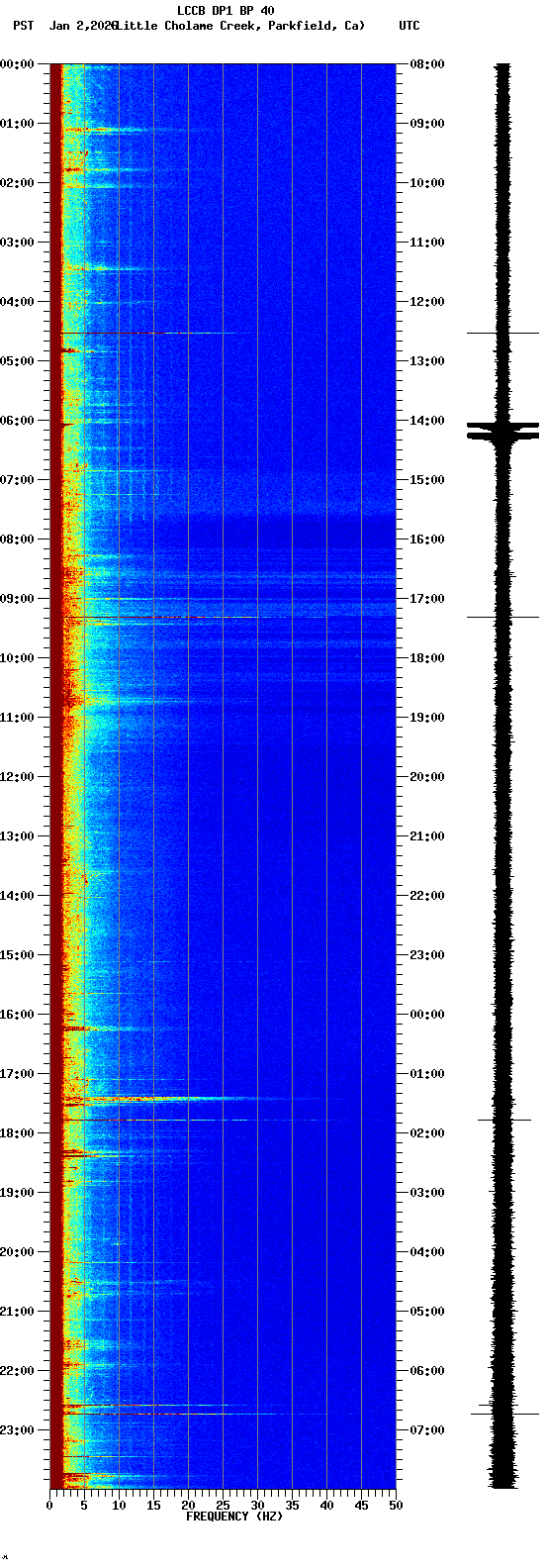The image size is (546, 1568).
Task: Click the large seismogram spike near 14:00 UTC
Action: tap(503, 431)
